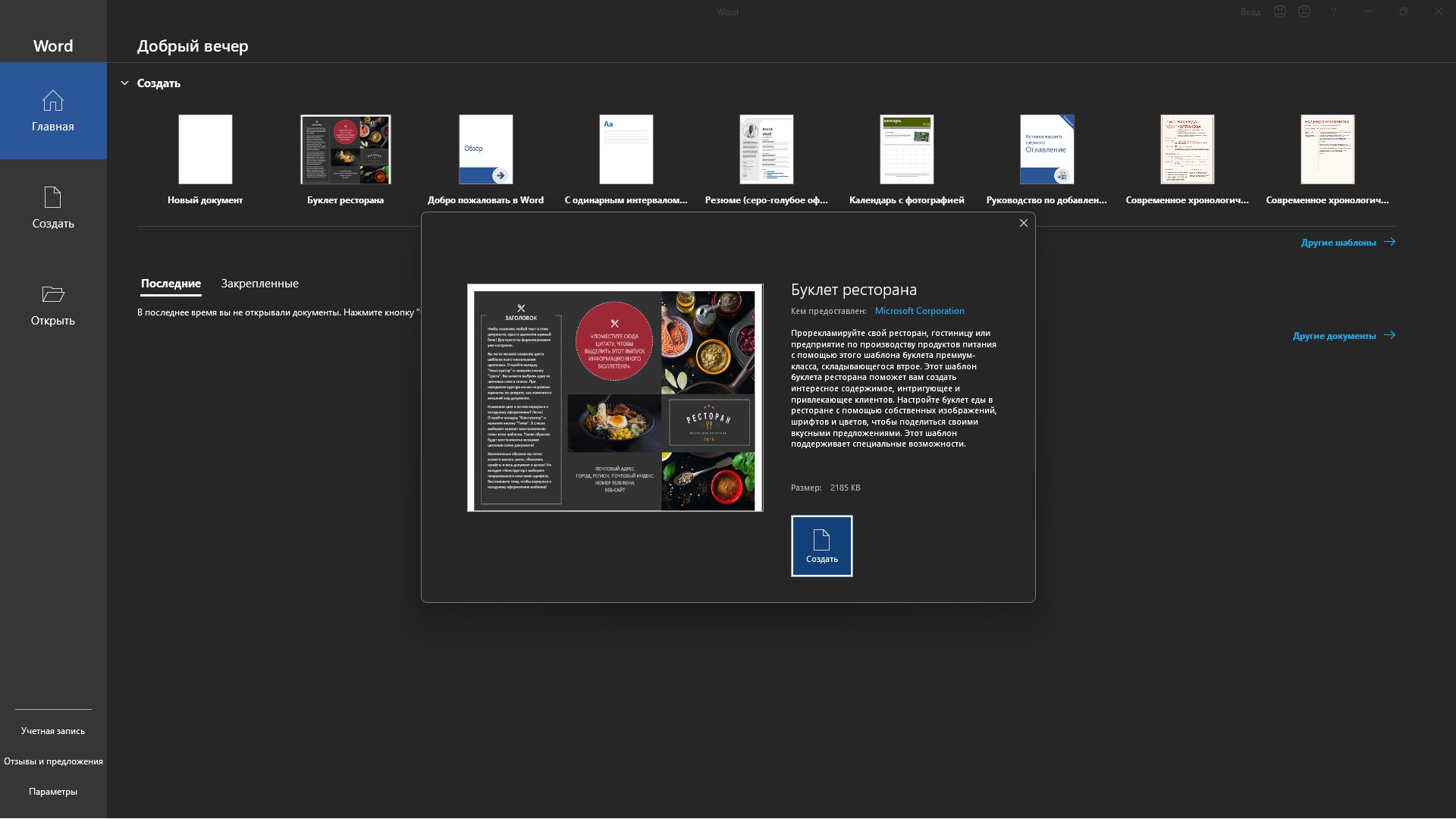This screenshot has width=1456, height=819.
Task: Collapse the Создать section chevron
Action: [x=124, y=83]
